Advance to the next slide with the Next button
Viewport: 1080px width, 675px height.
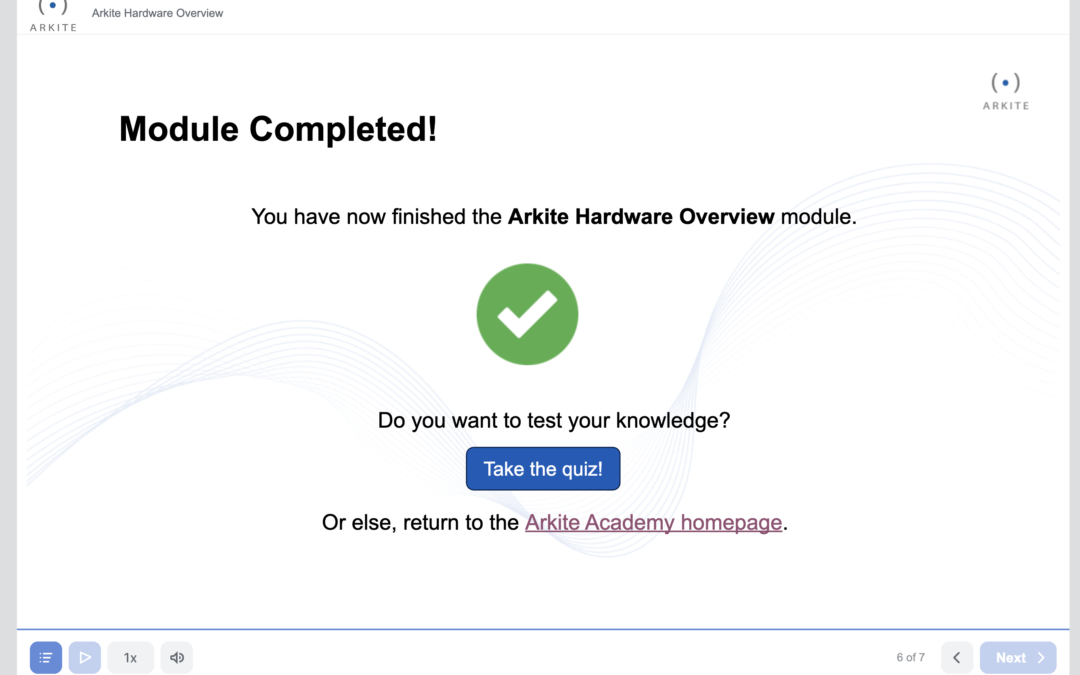click(x=1018, y=657)
